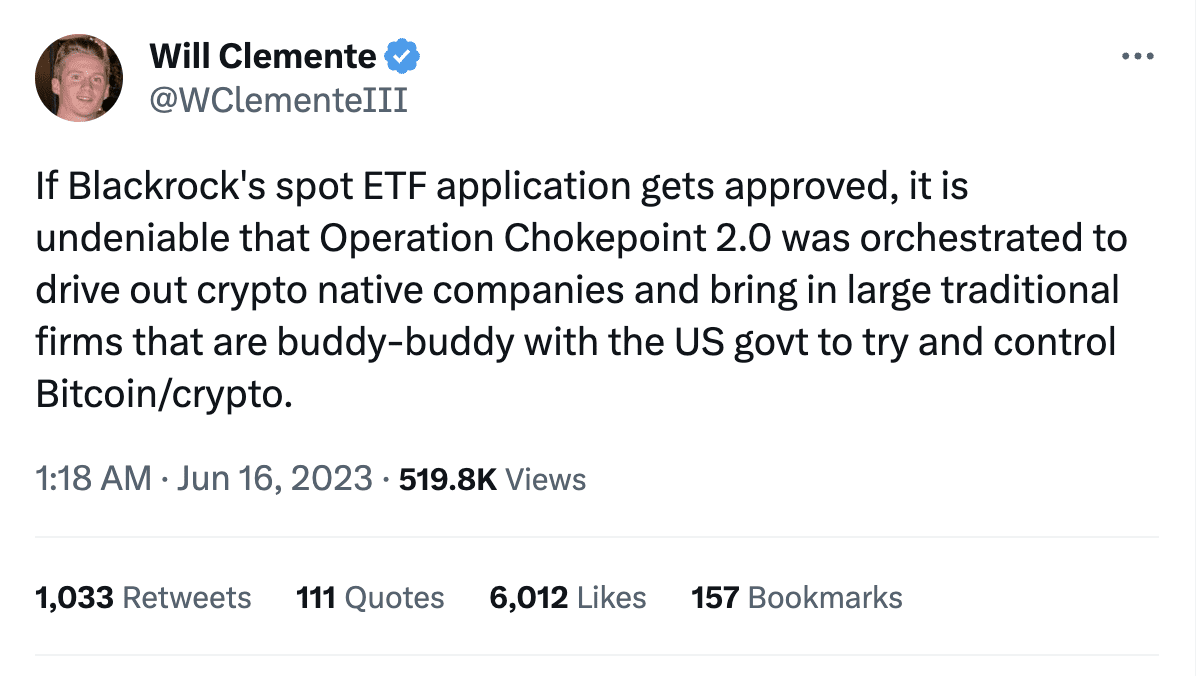The image size is (1196, 676).
Task: Open the 111 Quotes list
Action: coord(370,598)
